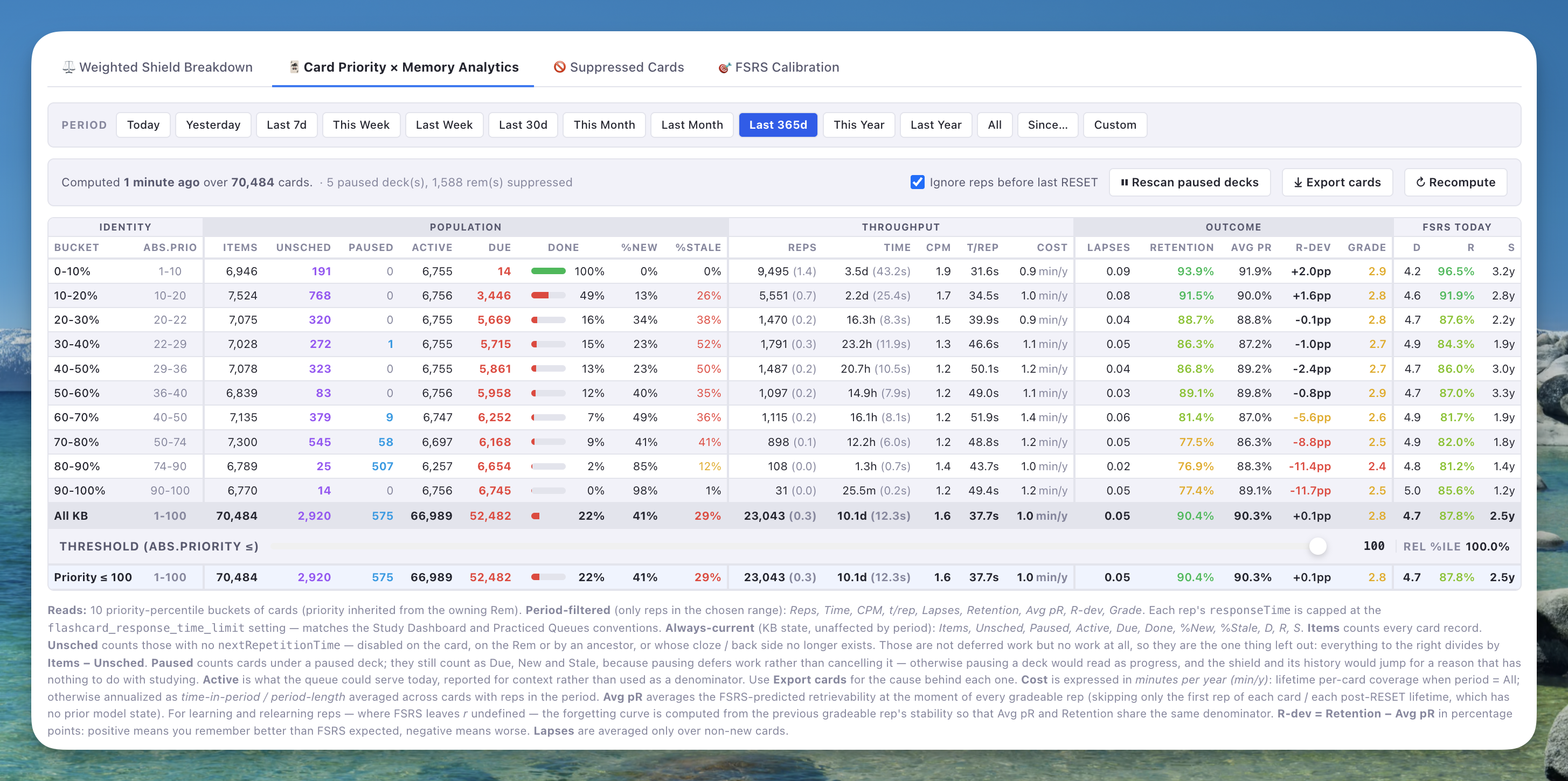This screenshot has width=1568, height=781.
Task: Click the 90-100% bucket row label
Action: (79, 491)
